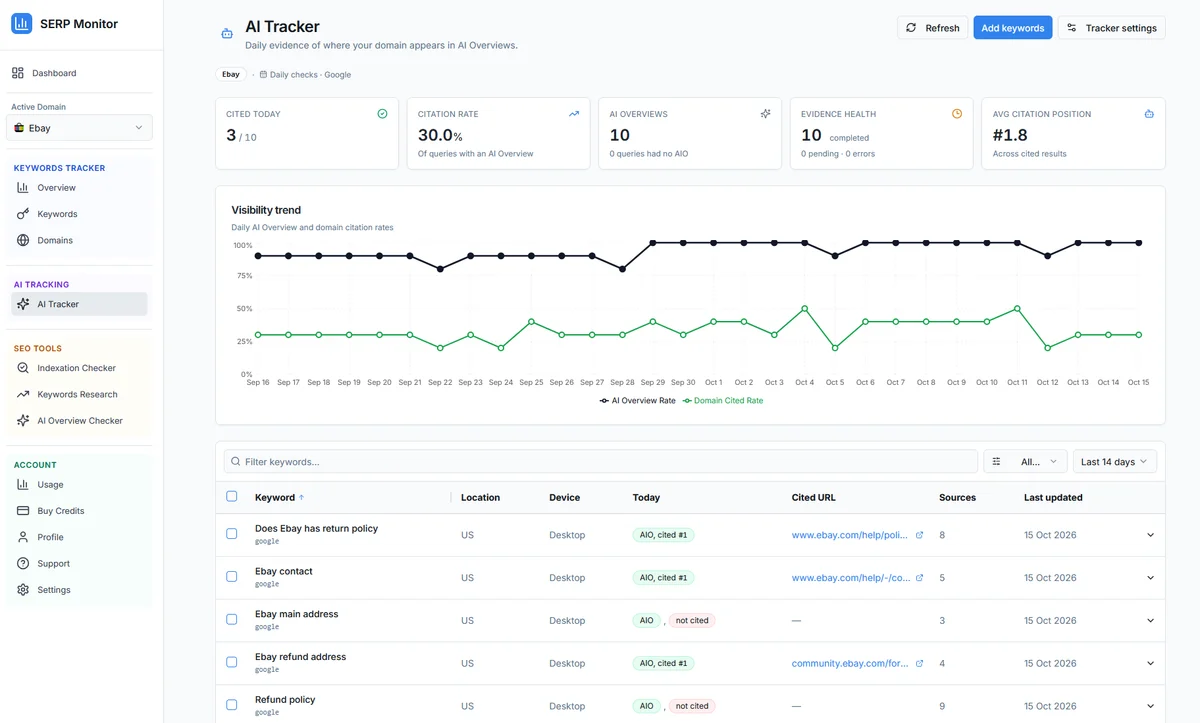The image size is (1200, 723).
Task: Toggle AI Overview Rate legend entry
Action: 637,401
